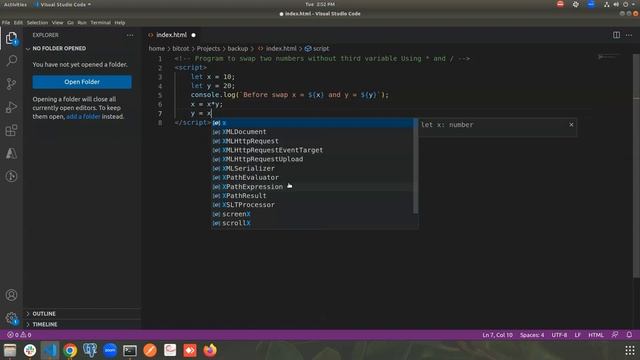
Task: Open the Run and Debug view
Action: coord(11,107)
